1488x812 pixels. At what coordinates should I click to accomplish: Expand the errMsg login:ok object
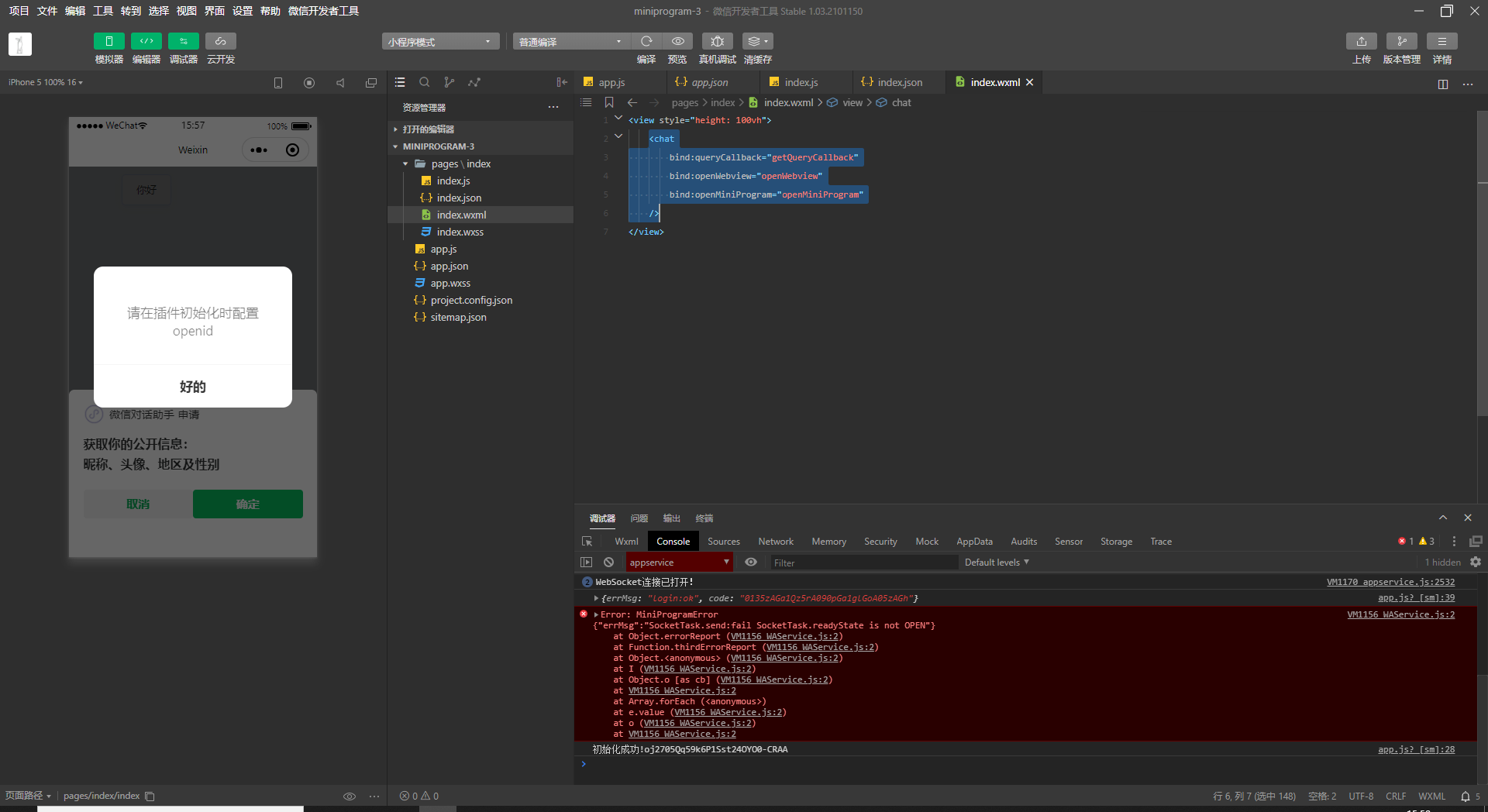596,598
